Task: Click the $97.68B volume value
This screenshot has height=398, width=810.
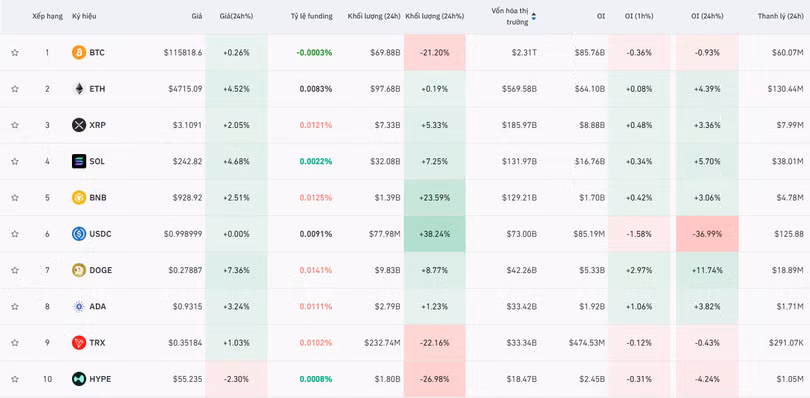Action: point(384,89)
